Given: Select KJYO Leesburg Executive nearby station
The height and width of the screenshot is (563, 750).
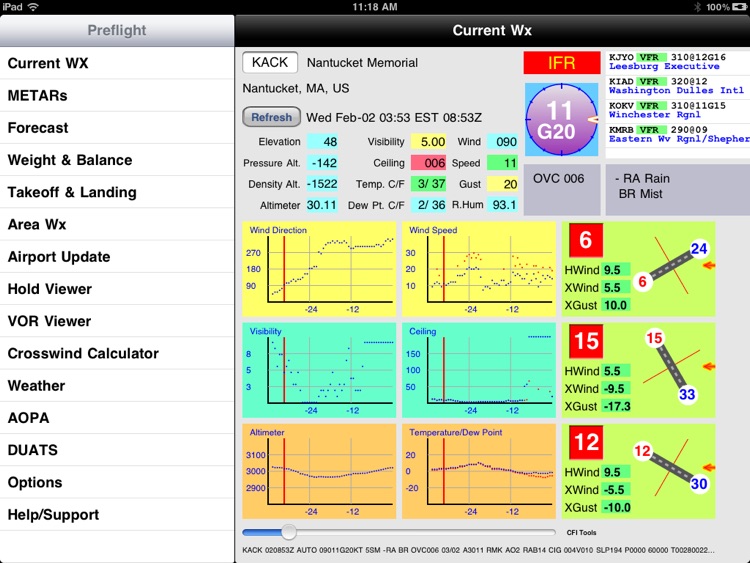Looking at the screenshot, I should click(677, 62).
